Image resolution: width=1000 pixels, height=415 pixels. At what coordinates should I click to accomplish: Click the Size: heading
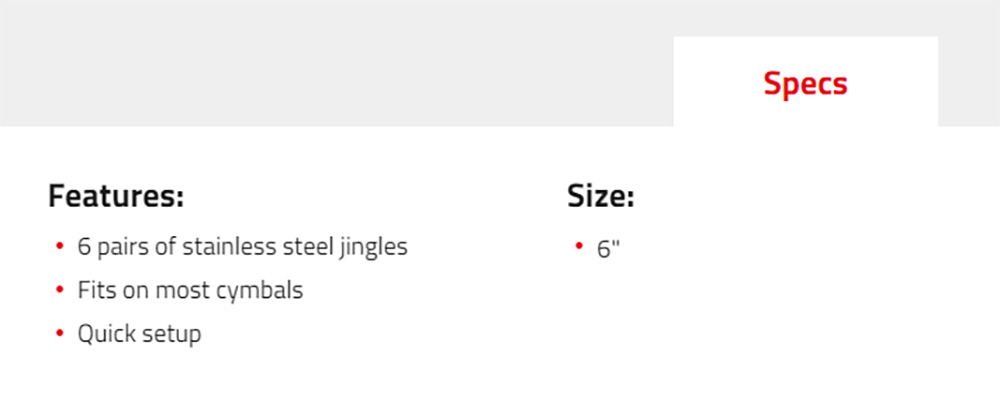(x=601, y=196)
